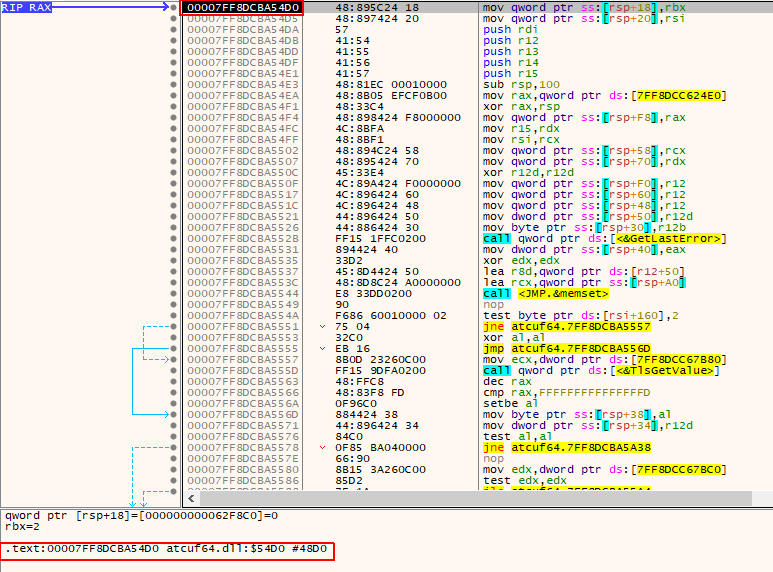Follow jump target atcuf64.7FF8DCBA5557

[x=581, y=326]
